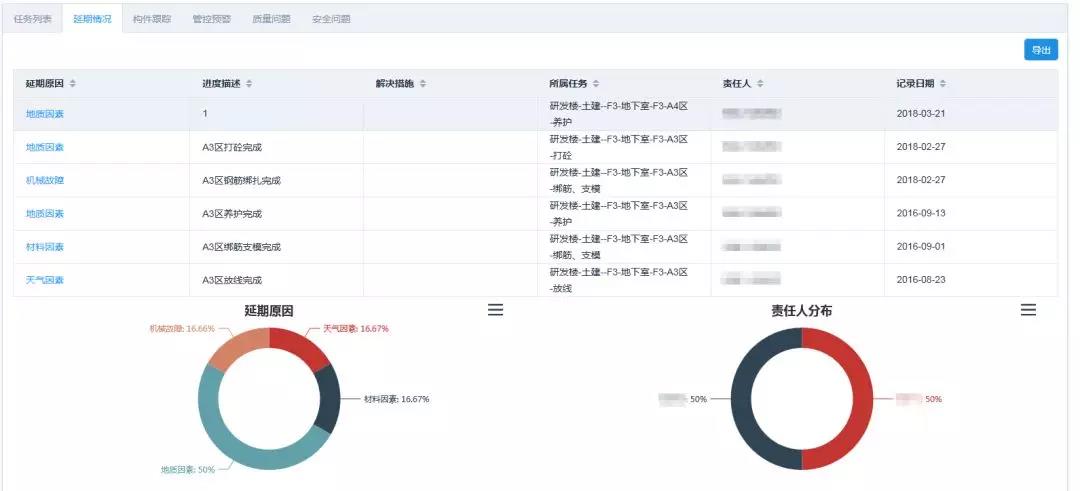
Task: Open the 天气因素 link in last row
Action: click(45, 280)
